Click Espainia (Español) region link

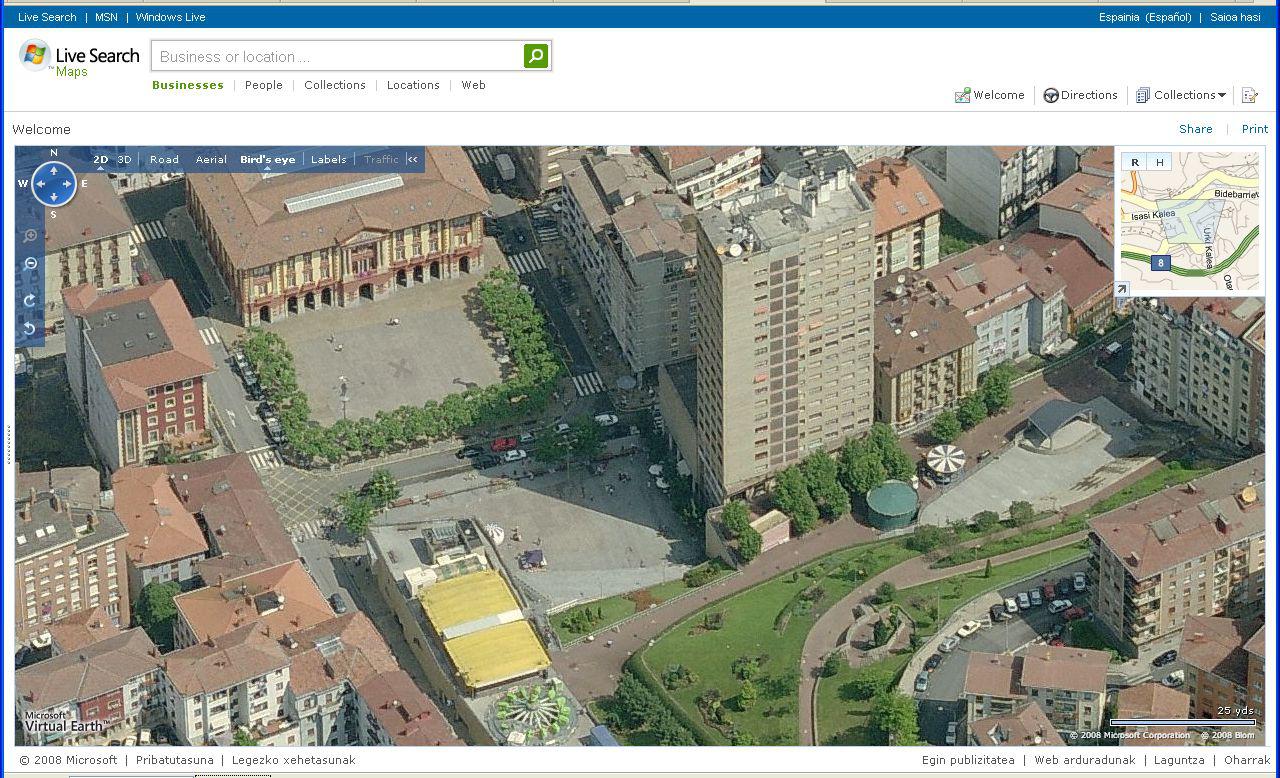(1145, 17)
